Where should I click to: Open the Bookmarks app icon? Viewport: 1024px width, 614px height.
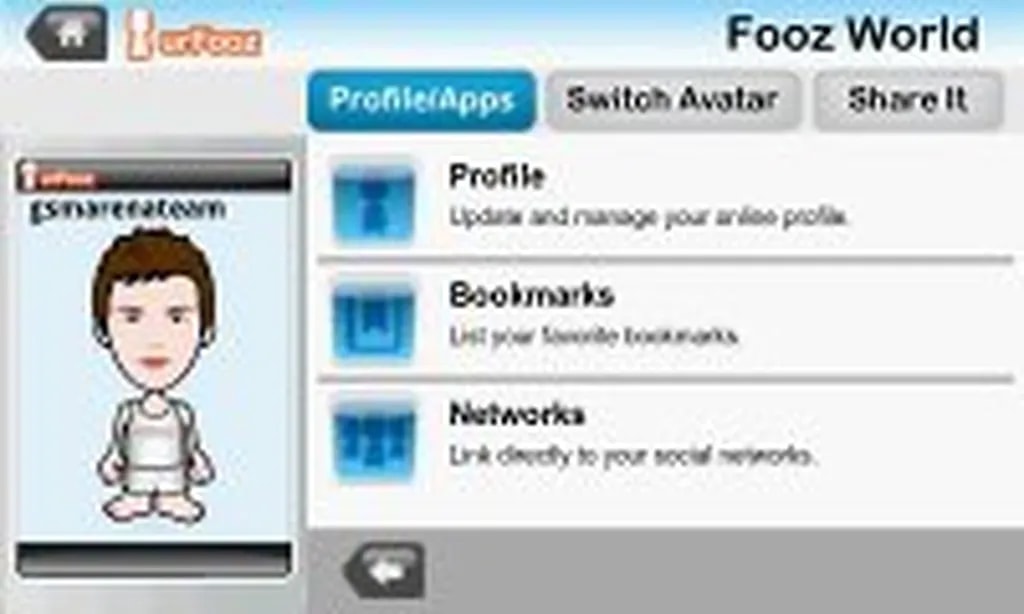click(x=374, y=320)
